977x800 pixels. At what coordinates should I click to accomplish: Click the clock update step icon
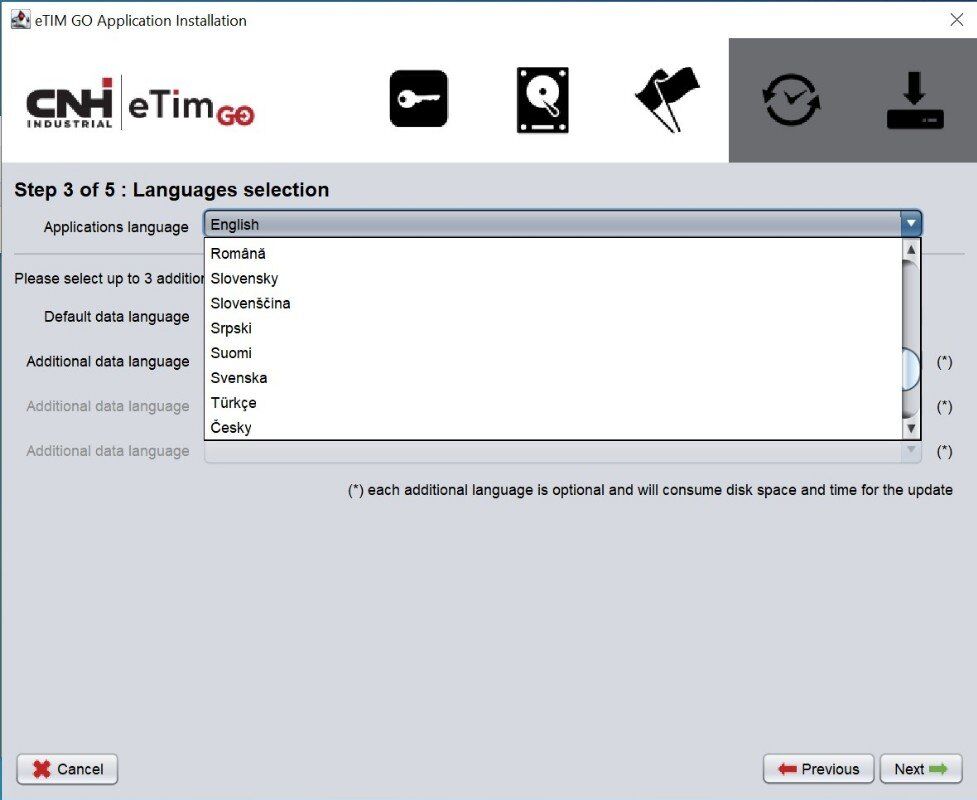[x=791, y=100]
